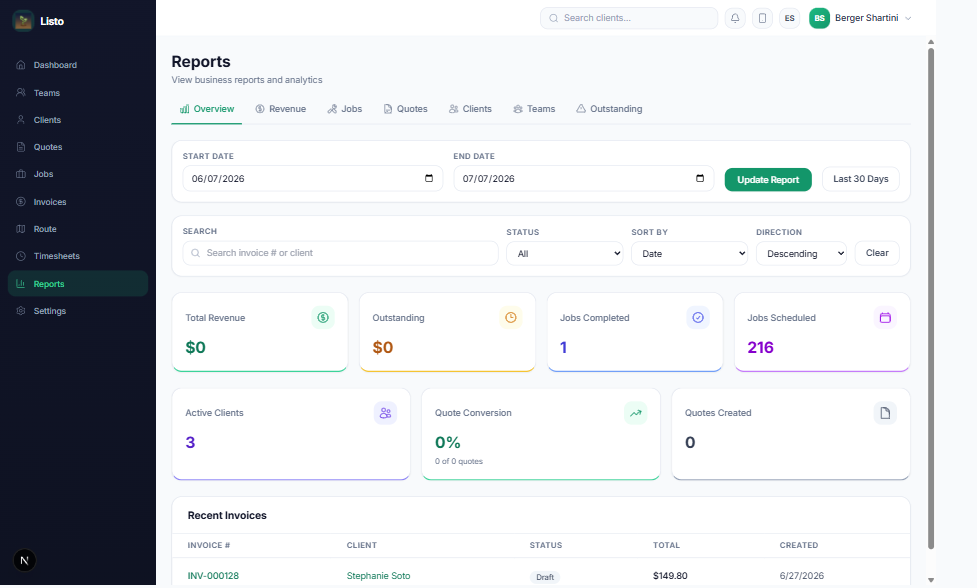Image resolution: width=977 pixels, height=588 pixels.
Task: Click the Next.js N badge icon
Action: coord(24,560)
